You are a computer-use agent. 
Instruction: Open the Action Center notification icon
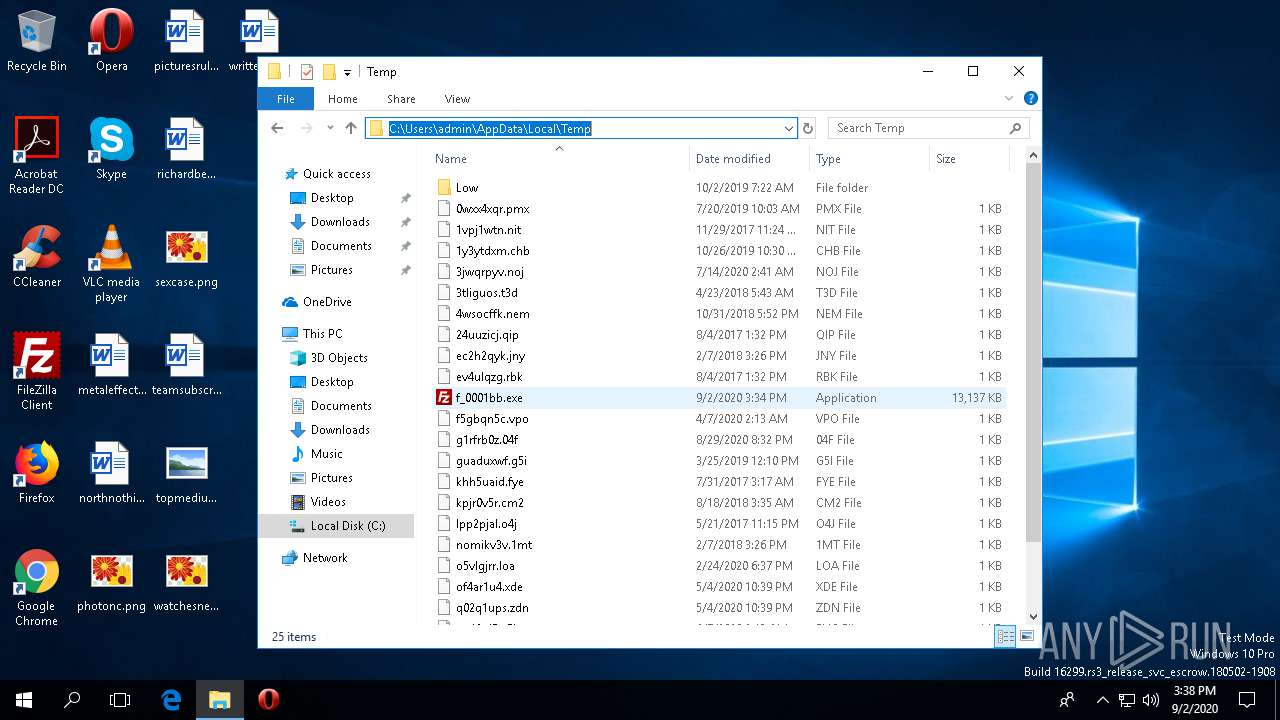pyautogui.click(x=1247, y=700)
